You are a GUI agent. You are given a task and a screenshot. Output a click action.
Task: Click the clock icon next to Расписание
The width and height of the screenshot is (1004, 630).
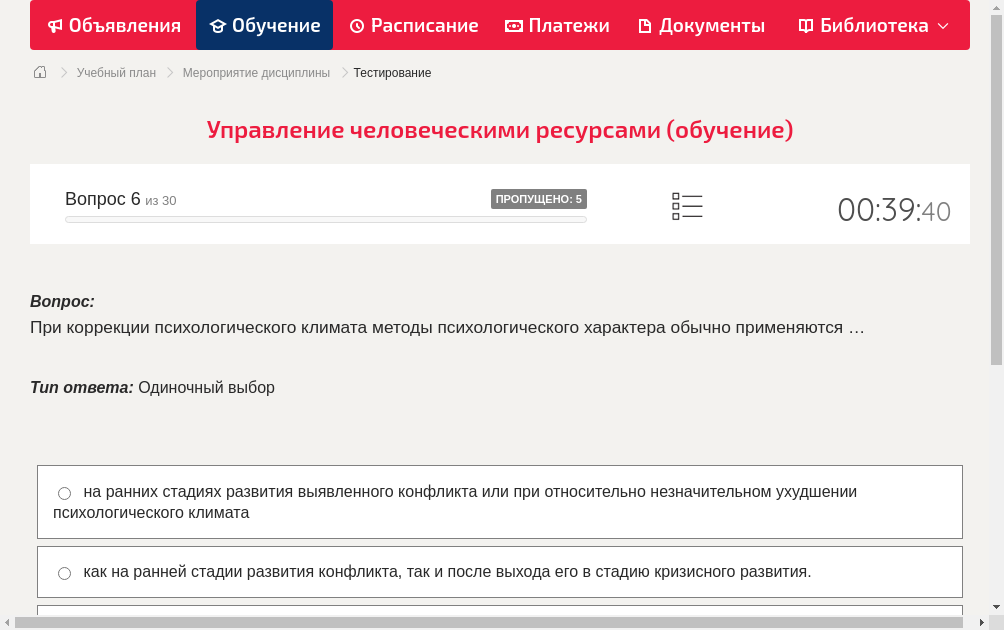click(x=357, y=25)
